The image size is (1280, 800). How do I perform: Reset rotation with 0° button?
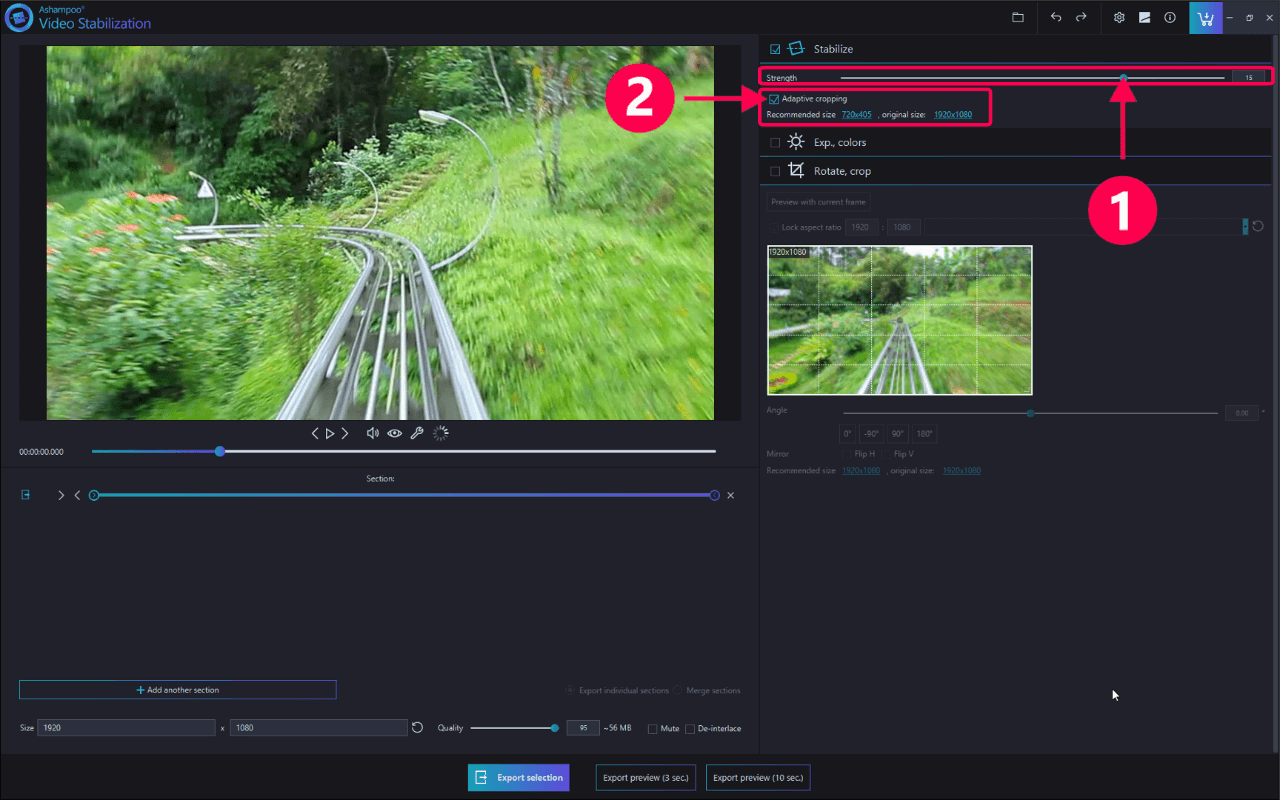(x=848, y=434)
